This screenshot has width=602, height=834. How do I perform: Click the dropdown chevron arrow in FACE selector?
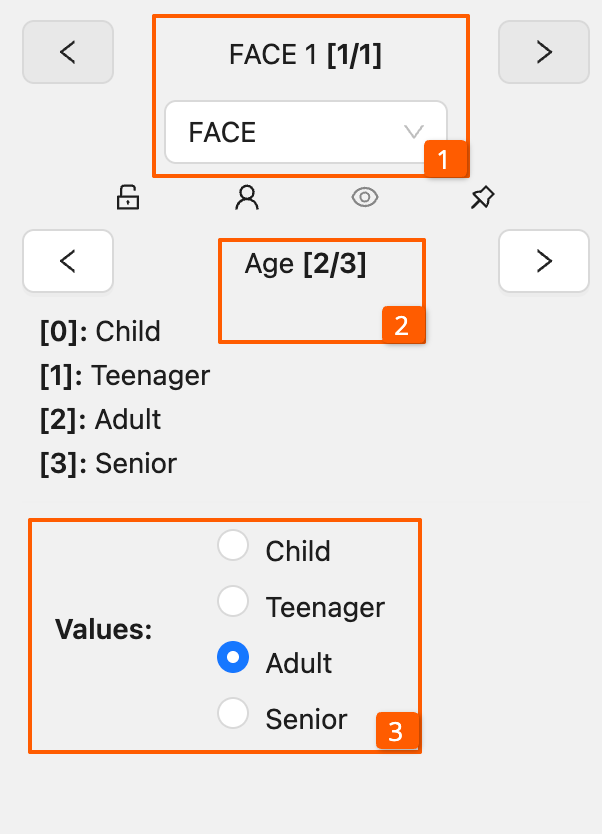[414, 132]
